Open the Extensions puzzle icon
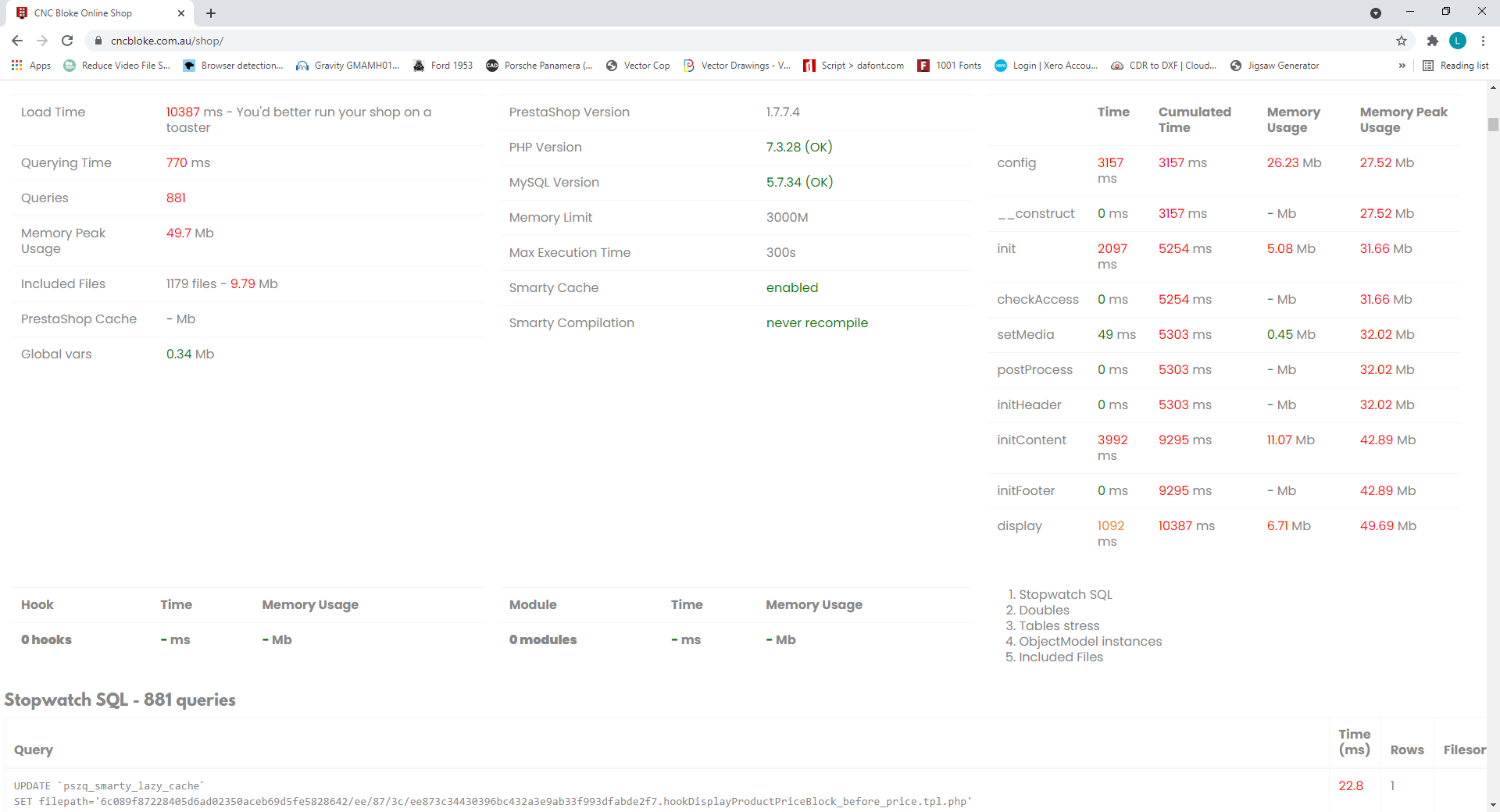 (x=1433, y=41)
